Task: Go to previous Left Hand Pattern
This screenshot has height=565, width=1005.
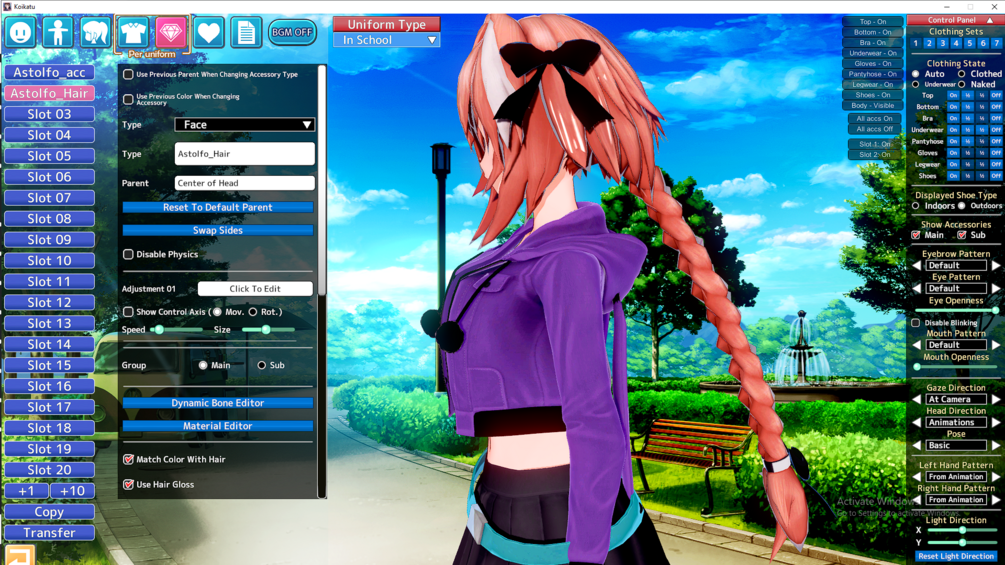Action: pos(917,477)
